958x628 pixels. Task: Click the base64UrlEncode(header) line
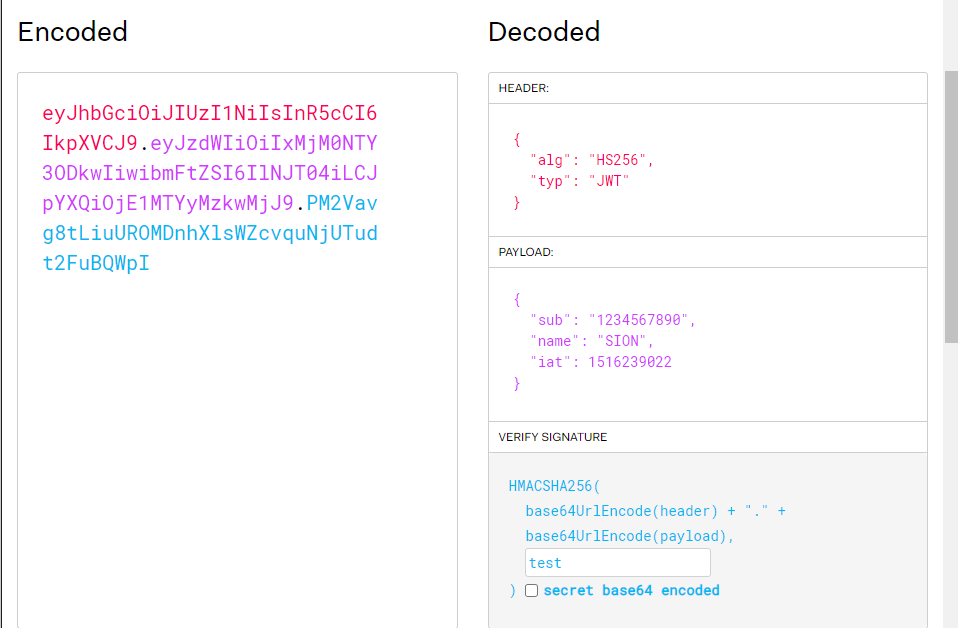click(x=656, y=511)
